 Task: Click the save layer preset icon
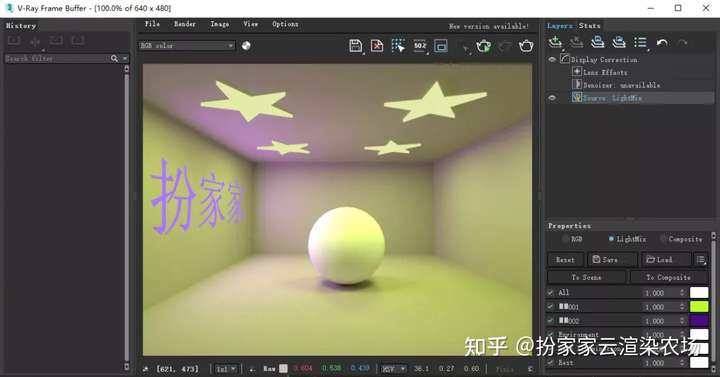coord(597,42)
